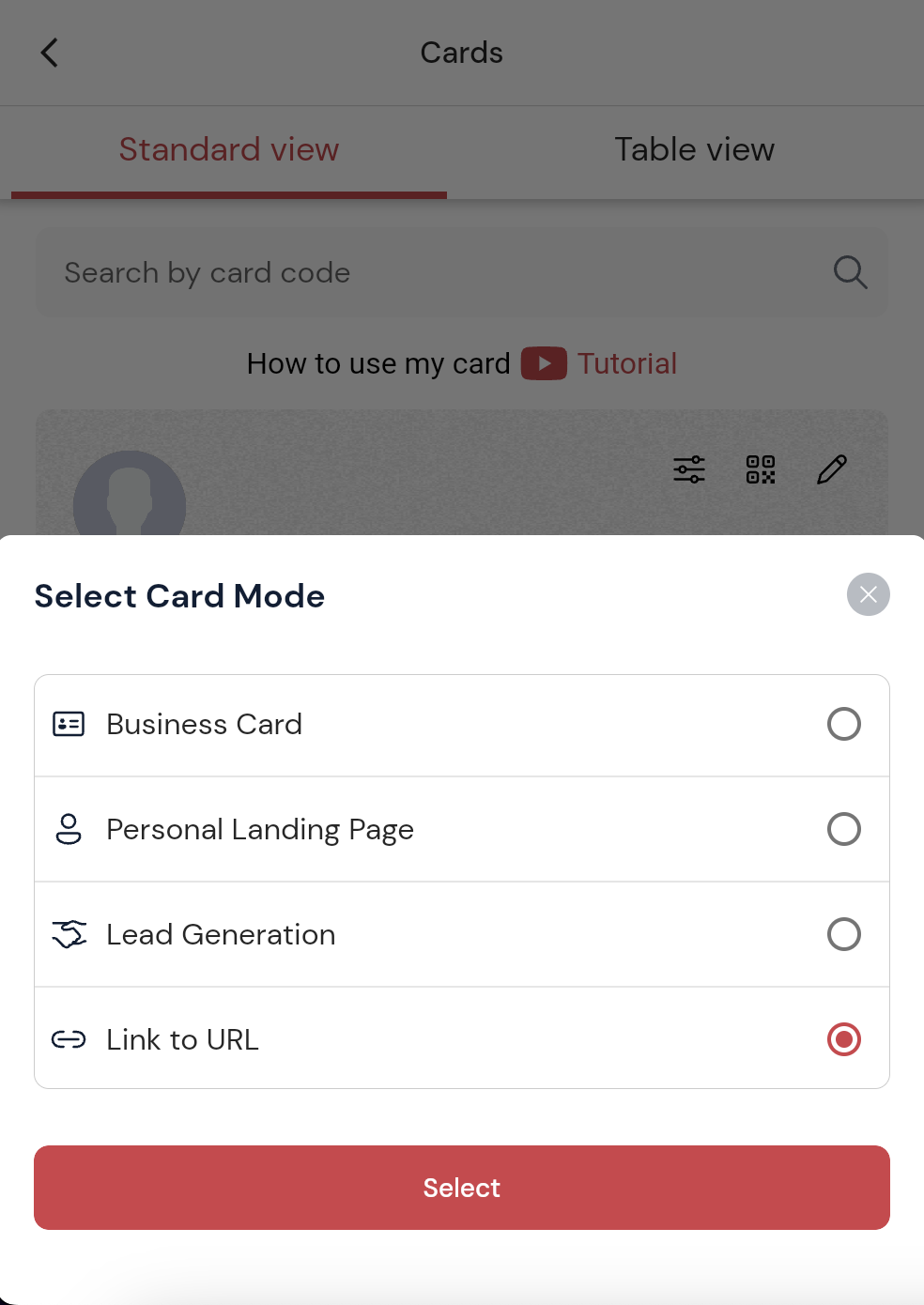This screenshot has width=924, height=1305.
Task: Edit card using the pencil icon
Action: coord(832,469)
